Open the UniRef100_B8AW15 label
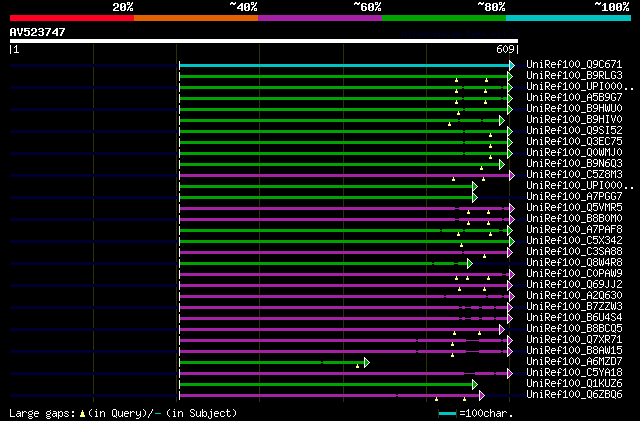This screenshot has height=421, width=640. [x=574, y=351]
